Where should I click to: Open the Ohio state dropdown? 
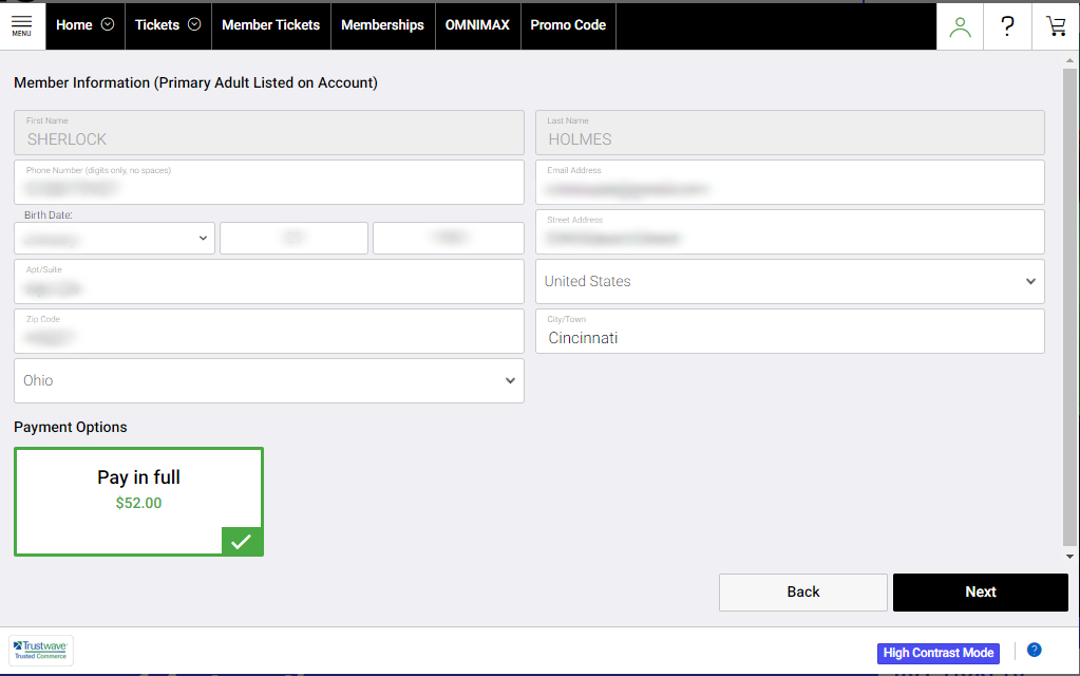[x=269, y=380]
